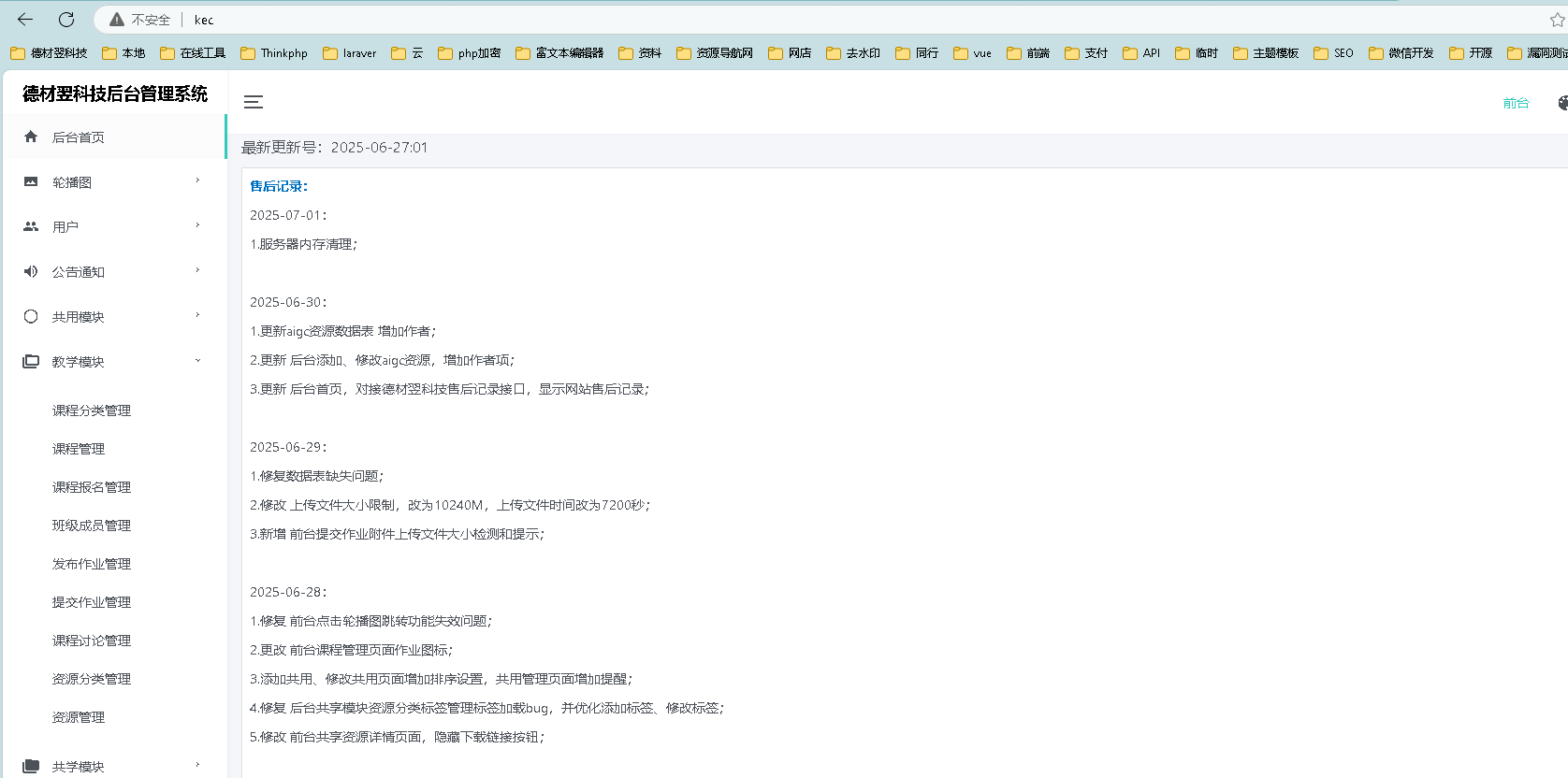This screenshot has width=1568, height=778.
Task: Collapse the 教学模块 menu chevron
Action: [197, 361]
